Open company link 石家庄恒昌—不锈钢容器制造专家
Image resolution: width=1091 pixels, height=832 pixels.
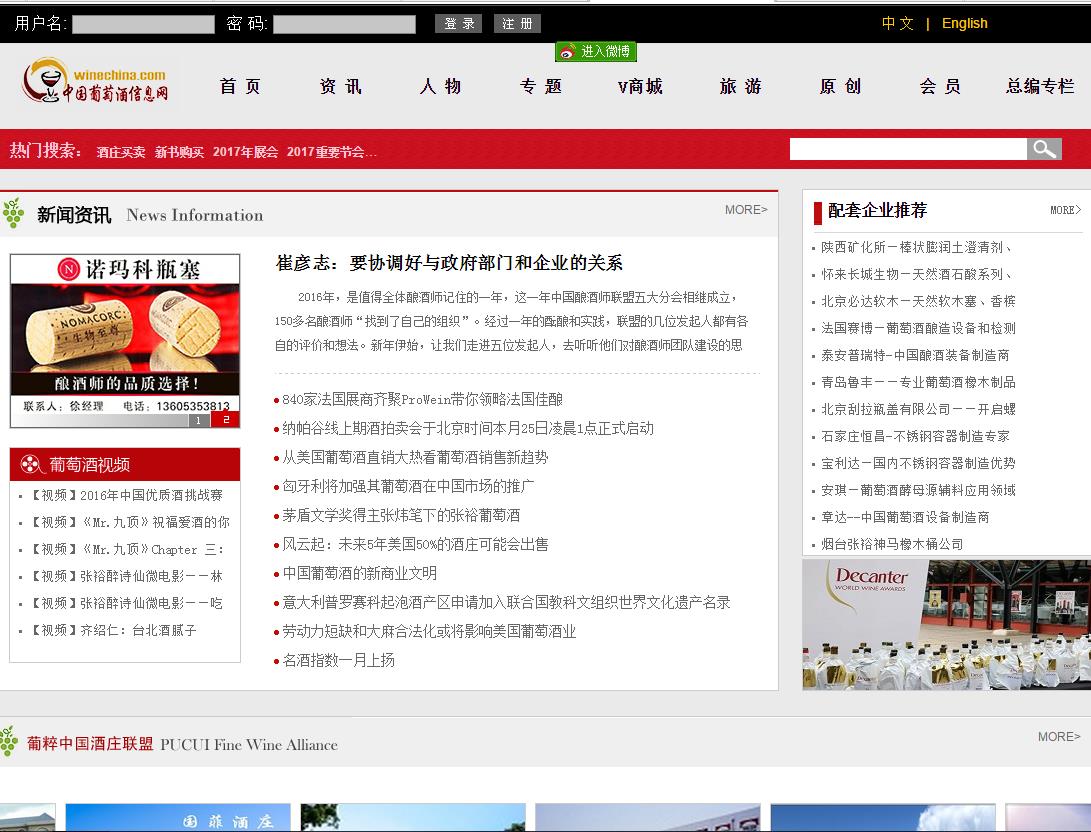916,436
